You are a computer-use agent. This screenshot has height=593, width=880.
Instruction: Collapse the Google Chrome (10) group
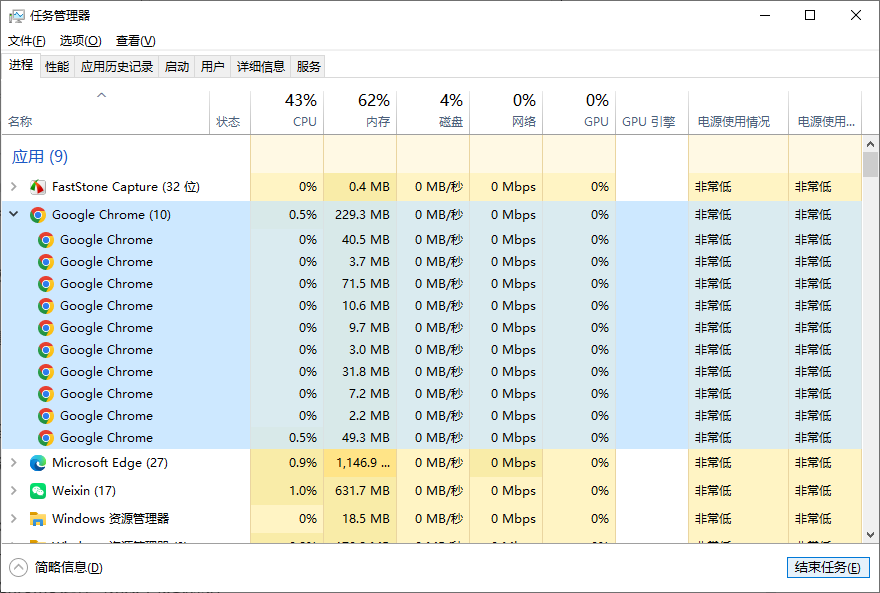point(13,215)
